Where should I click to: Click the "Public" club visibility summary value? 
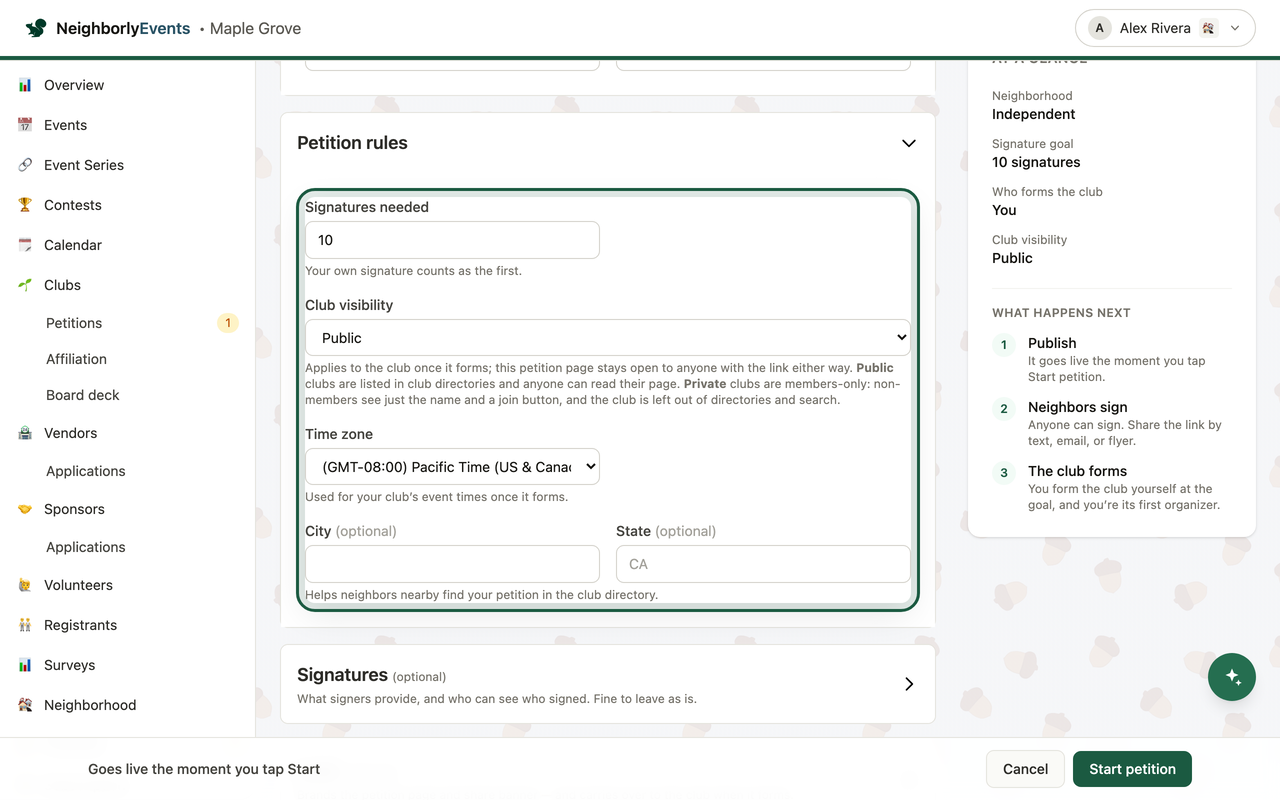click(1012, 258)
